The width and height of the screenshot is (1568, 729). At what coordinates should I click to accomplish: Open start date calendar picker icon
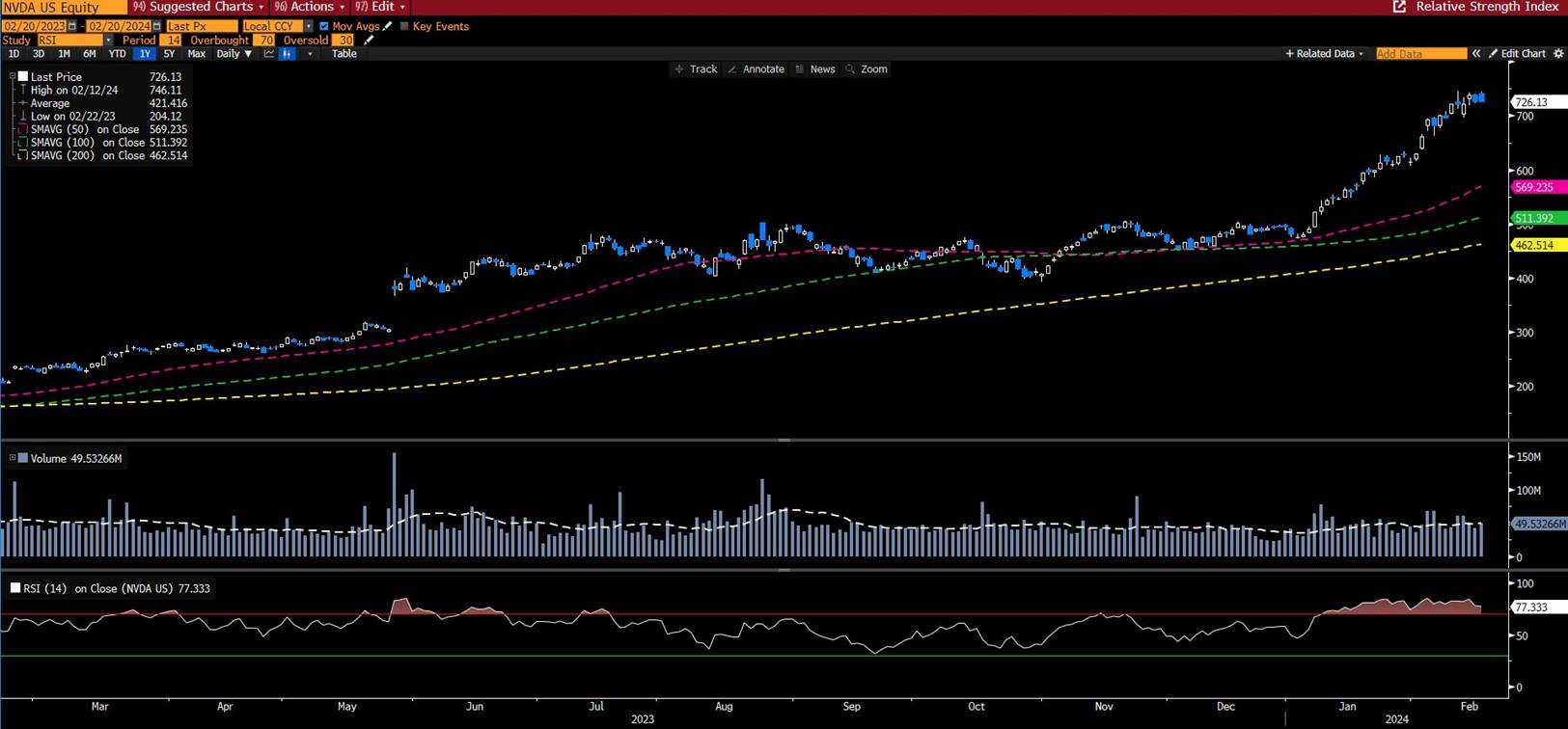pos(72,26)
